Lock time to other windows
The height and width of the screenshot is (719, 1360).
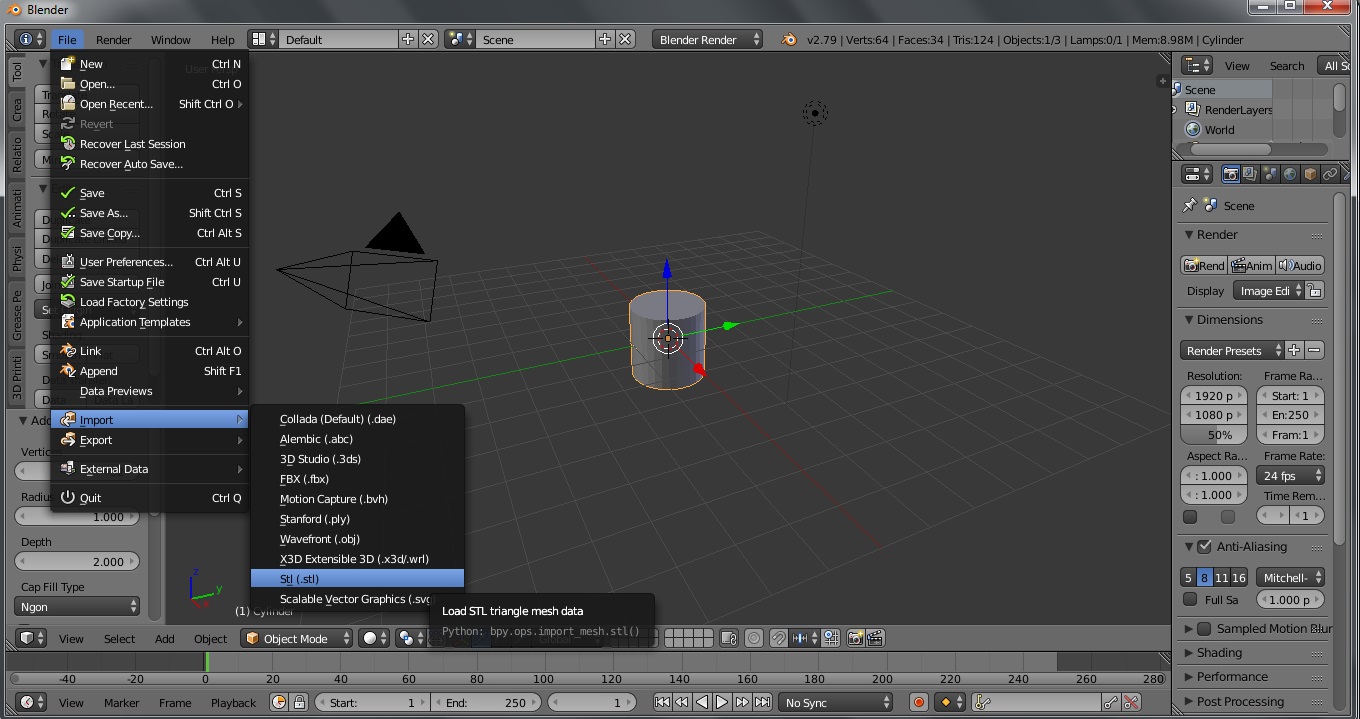click(x=299, y=702)
